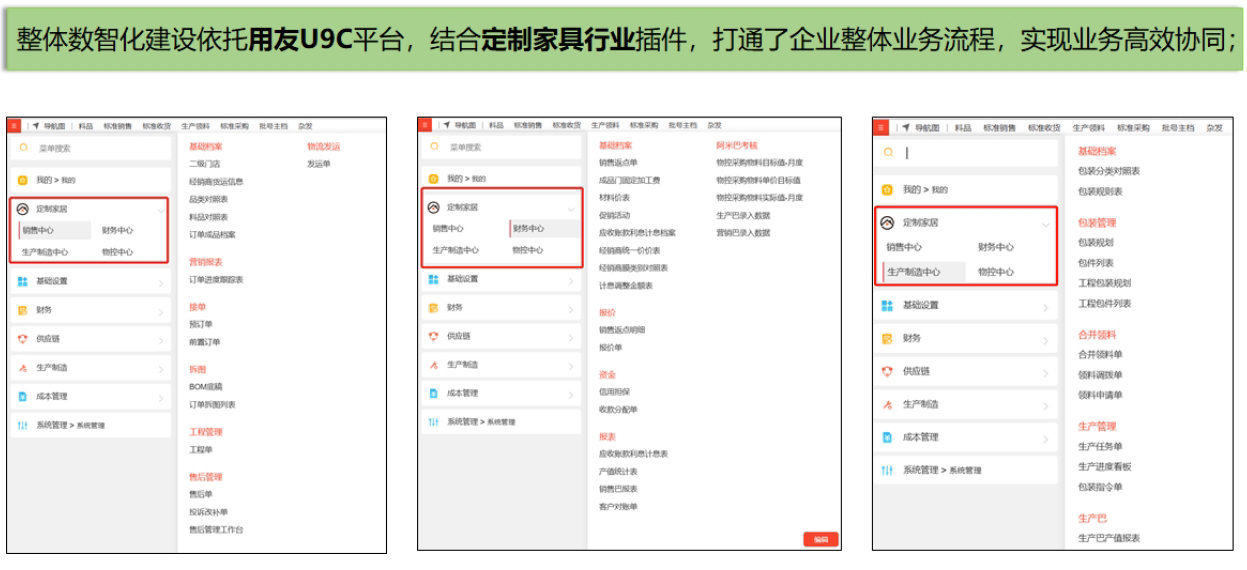This screenshot has width=1247, height=570.
Task: Click 生产制造 icon in the left screenshot
Action: 23,368
